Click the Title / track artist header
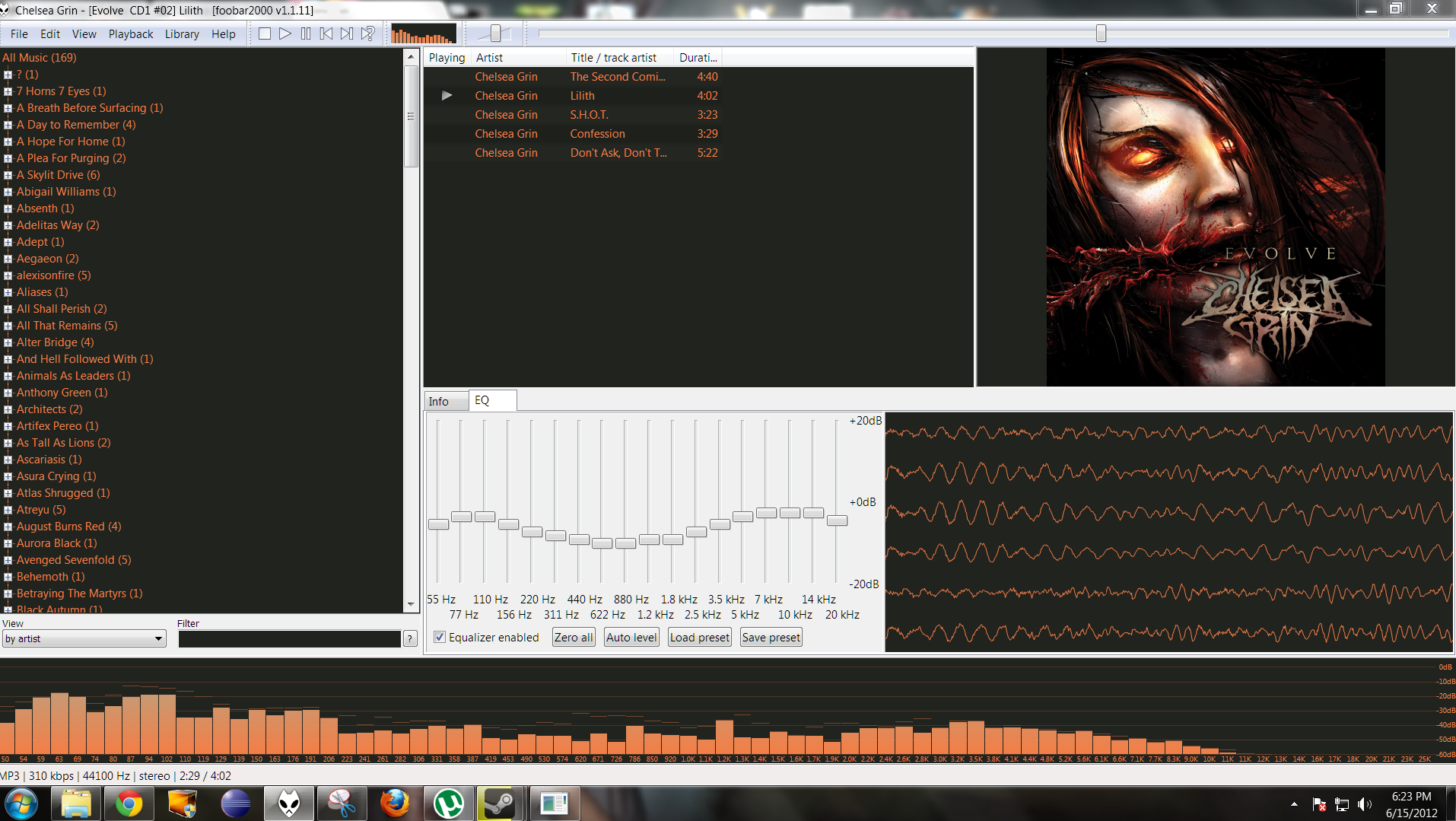Viewport: 1456px width, 821px height. tap(620, 58)
